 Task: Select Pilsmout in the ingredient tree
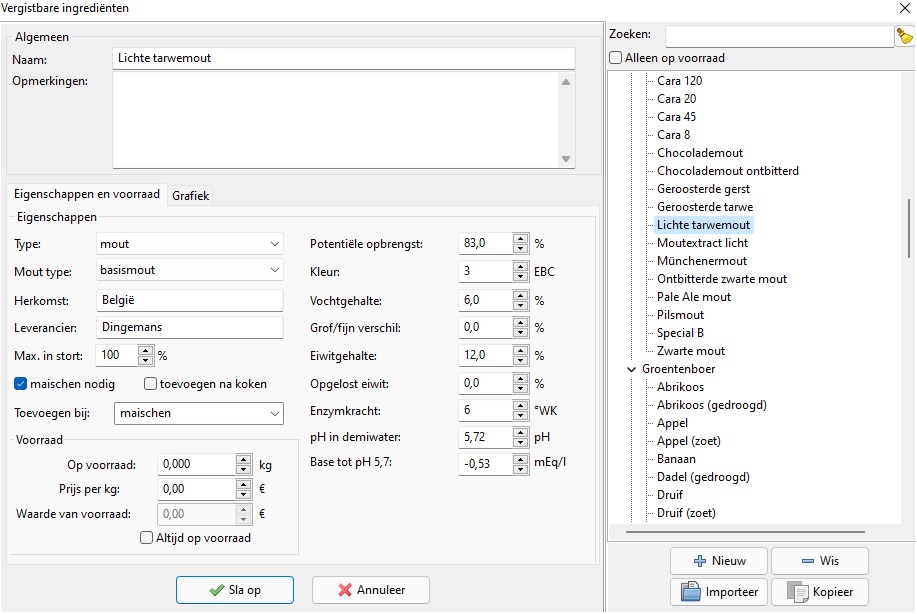[x=680, y=315]
